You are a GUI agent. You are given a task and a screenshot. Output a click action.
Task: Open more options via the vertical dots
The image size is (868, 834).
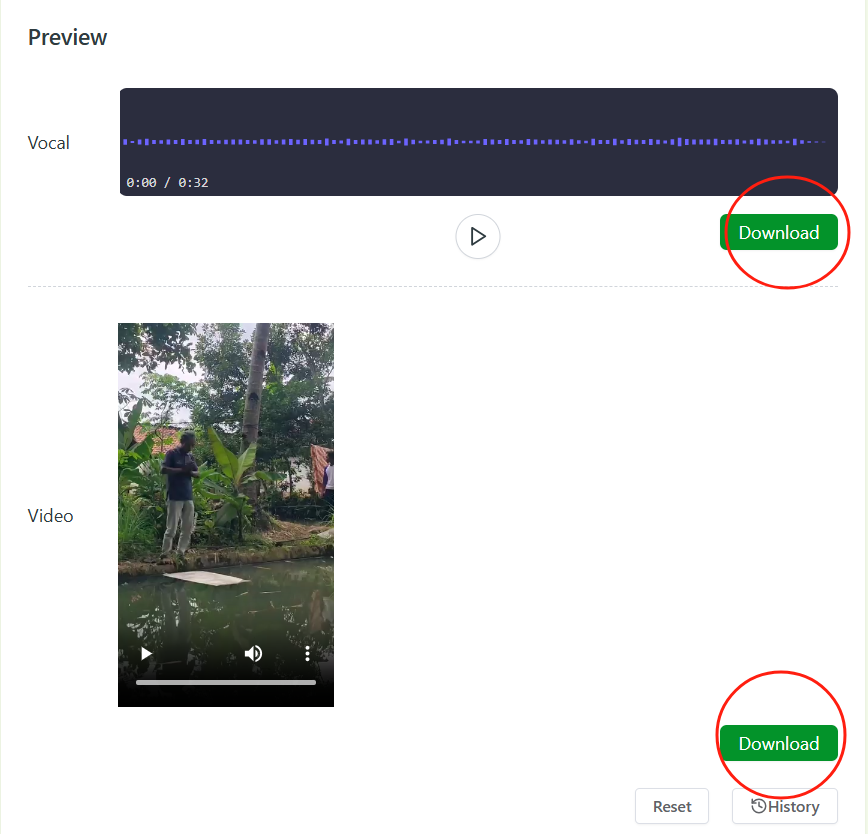tap(307, 653)
